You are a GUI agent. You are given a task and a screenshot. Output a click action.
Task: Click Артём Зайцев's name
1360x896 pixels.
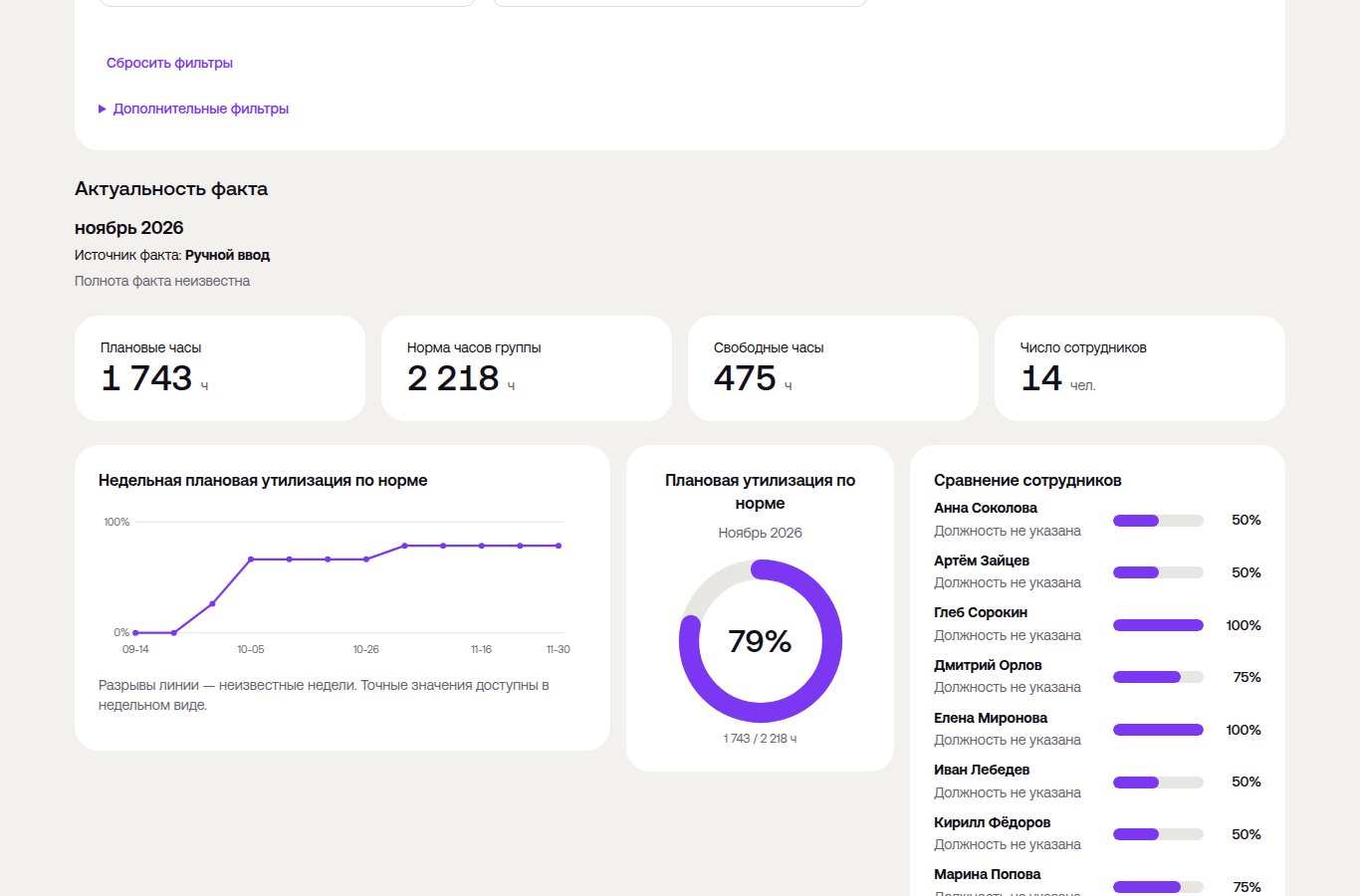[982, 560]
